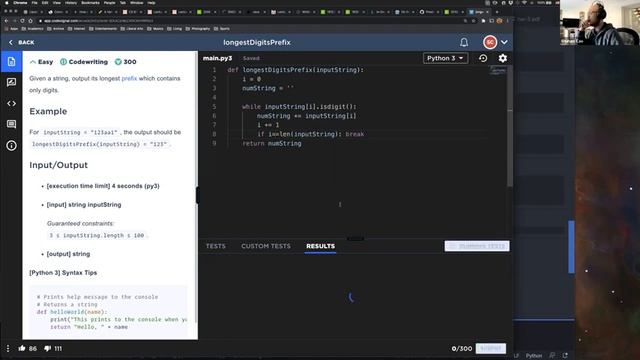The height and width of the screenshot is (360, 640).
Task: Open the info circle sidebar icon
Action: [11, 145]
